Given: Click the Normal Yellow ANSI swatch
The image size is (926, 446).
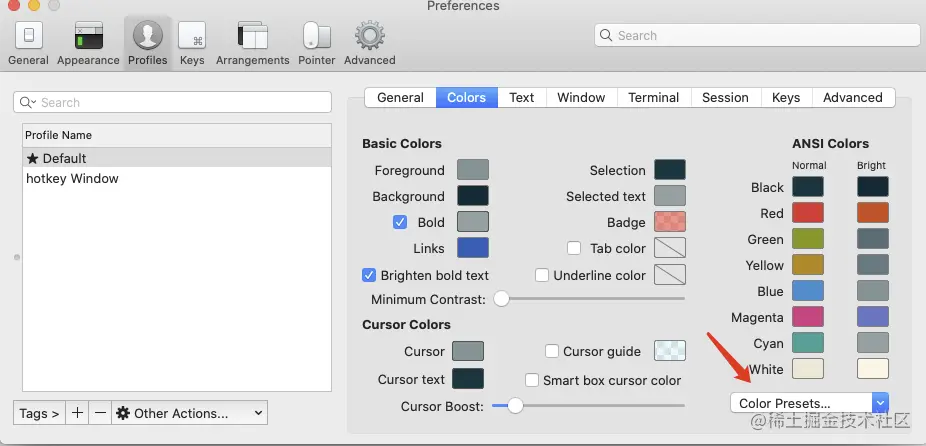Looking at the screenshot, I should click(808, 265).
